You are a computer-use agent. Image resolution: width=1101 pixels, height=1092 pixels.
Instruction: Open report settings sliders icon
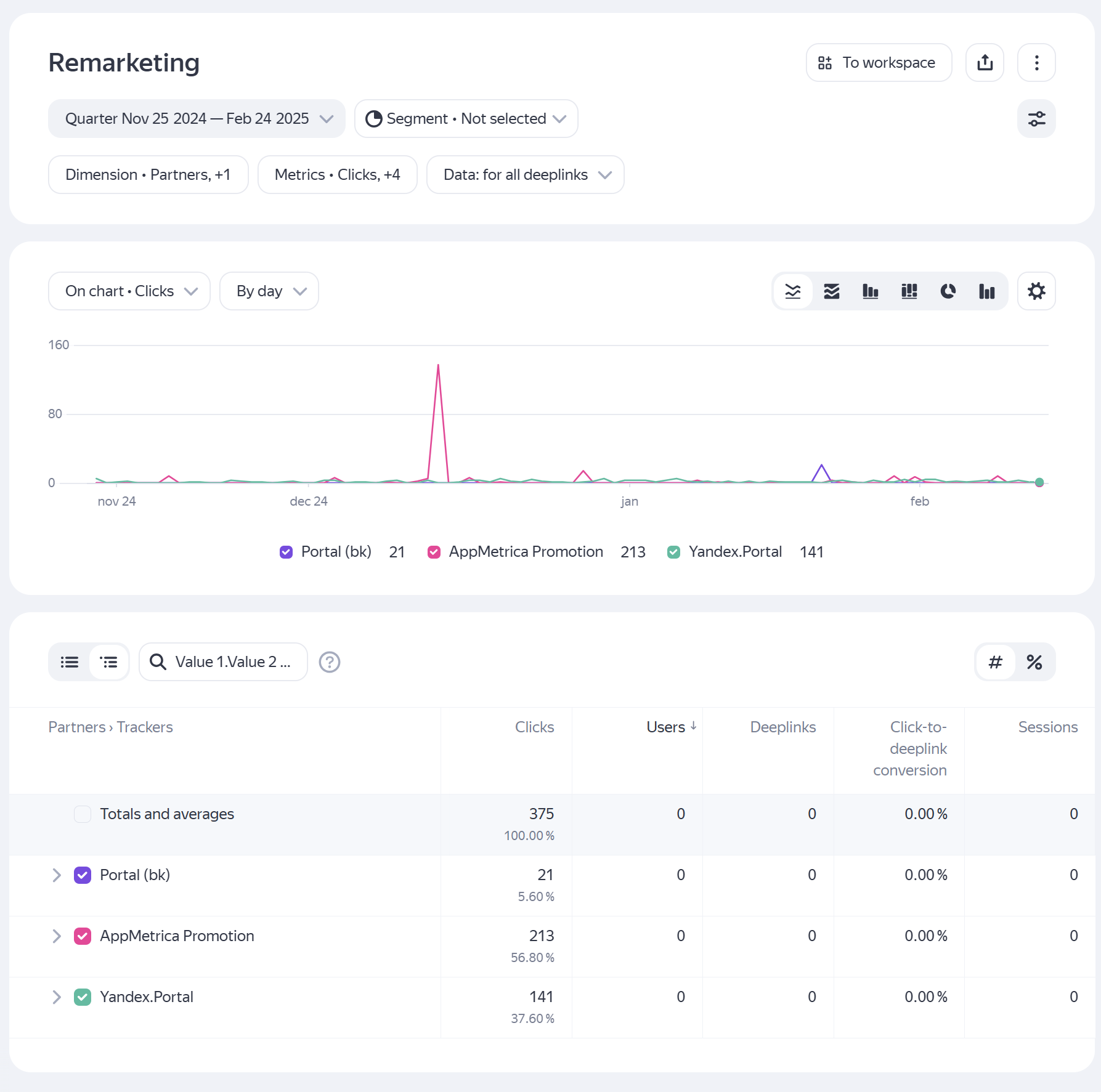click(x=1036, y=119)
